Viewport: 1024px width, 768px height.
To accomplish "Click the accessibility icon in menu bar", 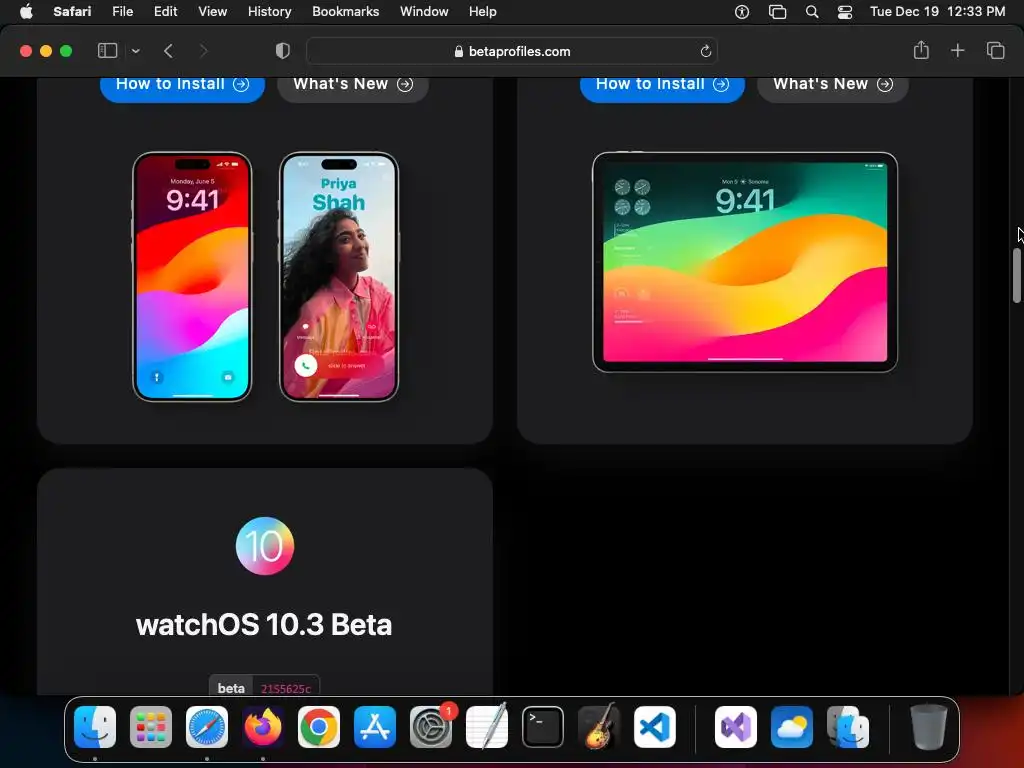I will (x=742, y=12).
